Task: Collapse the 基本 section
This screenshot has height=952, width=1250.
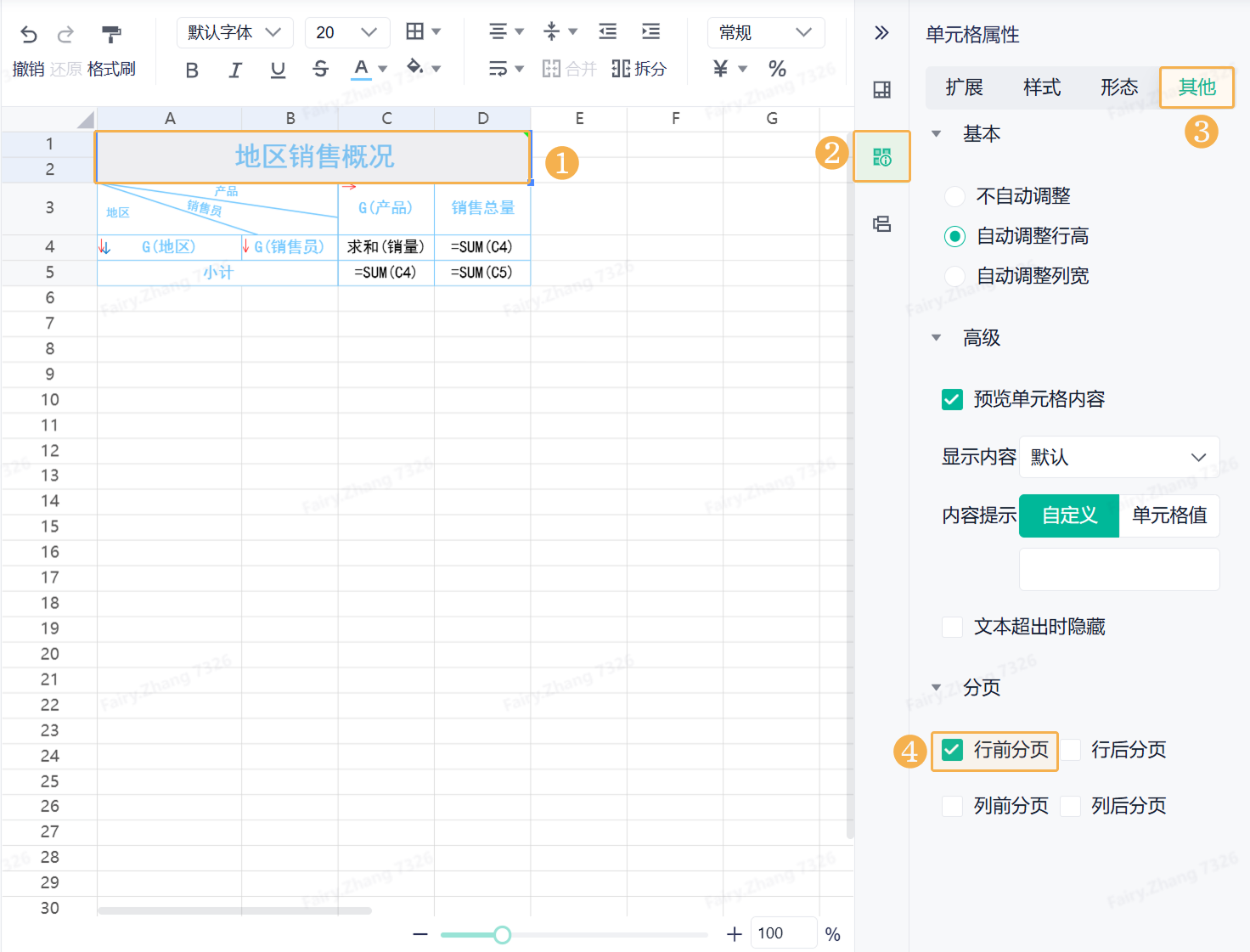Action: coord(937,134)
